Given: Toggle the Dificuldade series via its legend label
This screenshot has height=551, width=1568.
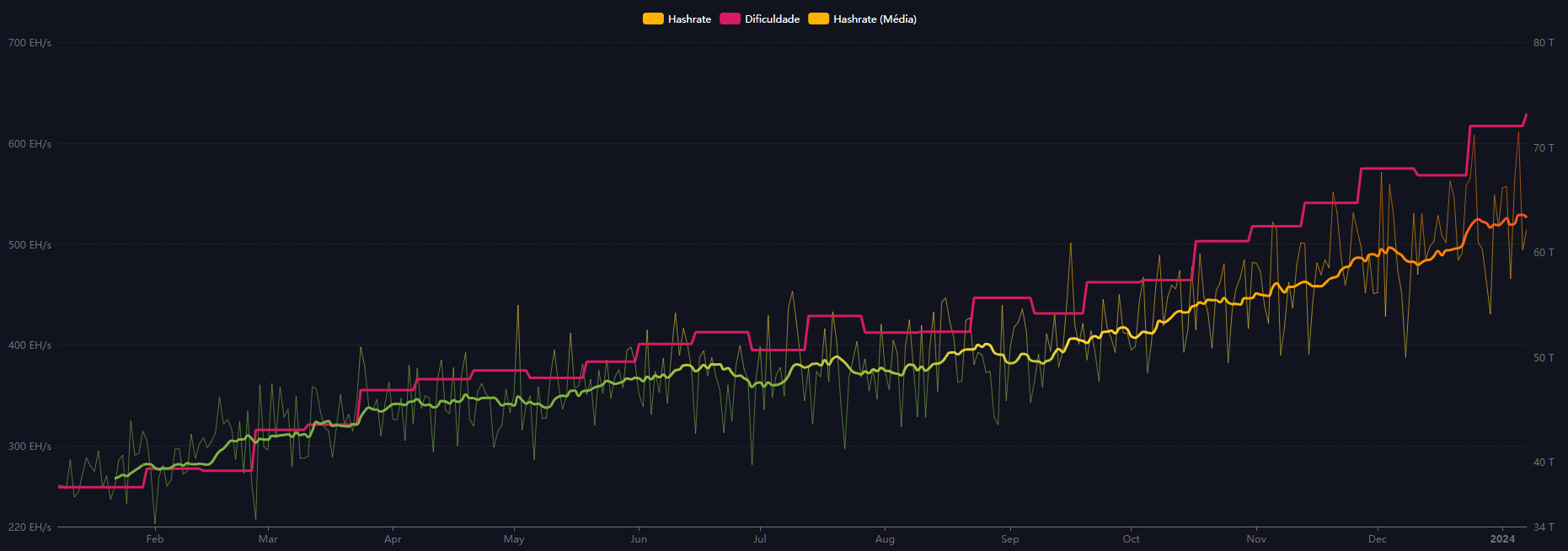Looking at the screenshot, I should pos(772,19).
